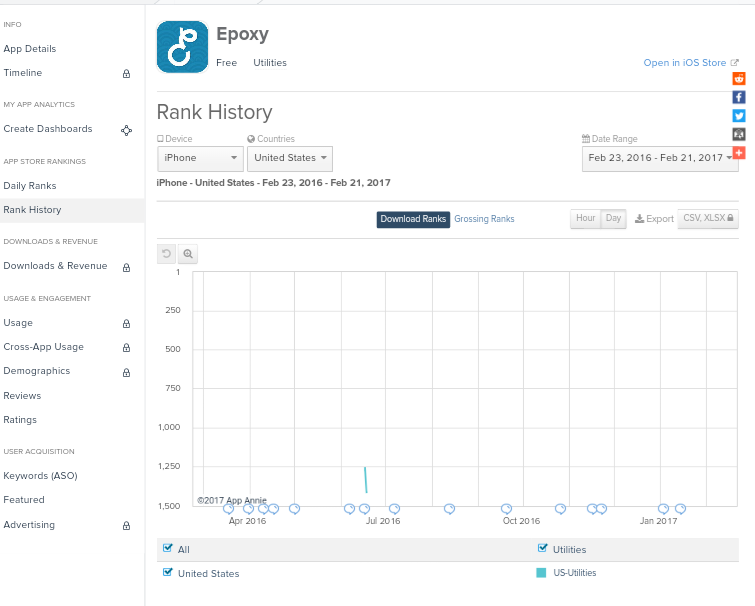The image size is (755, 606).
Task: Open the United States countries dropdown
Action: [x=289, y=158]
